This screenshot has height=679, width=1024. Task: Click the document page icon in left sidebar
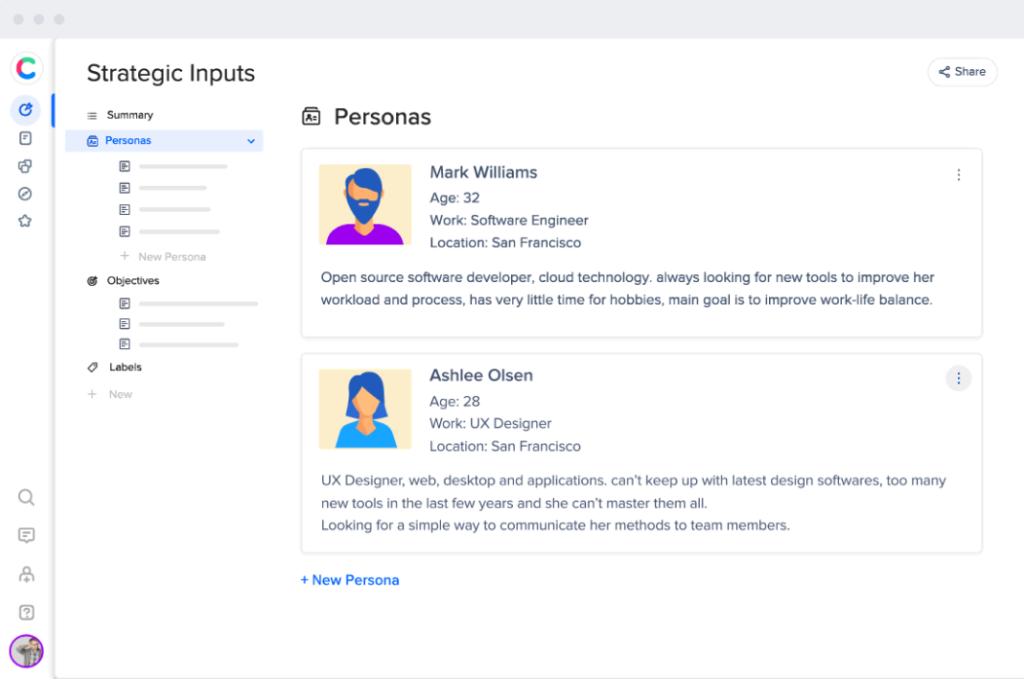(x=26, y=138)
